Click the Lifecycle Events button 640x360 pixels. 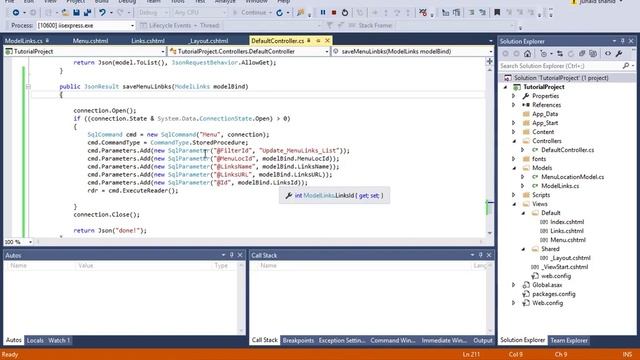coord(167,25)
